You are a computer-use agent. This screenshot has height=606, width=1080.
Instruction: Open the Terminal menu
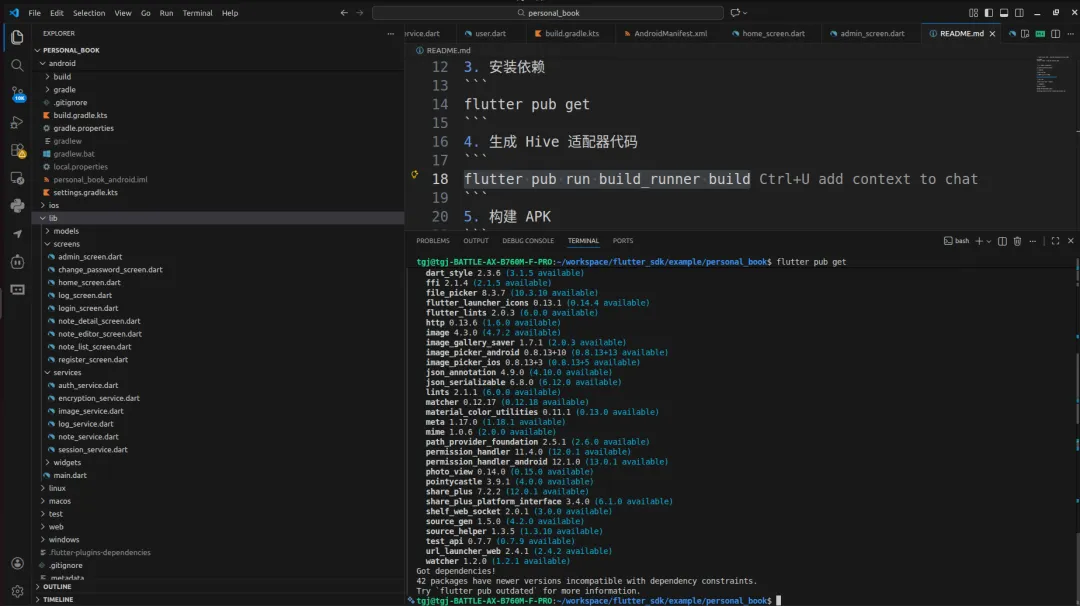point(197,12)
